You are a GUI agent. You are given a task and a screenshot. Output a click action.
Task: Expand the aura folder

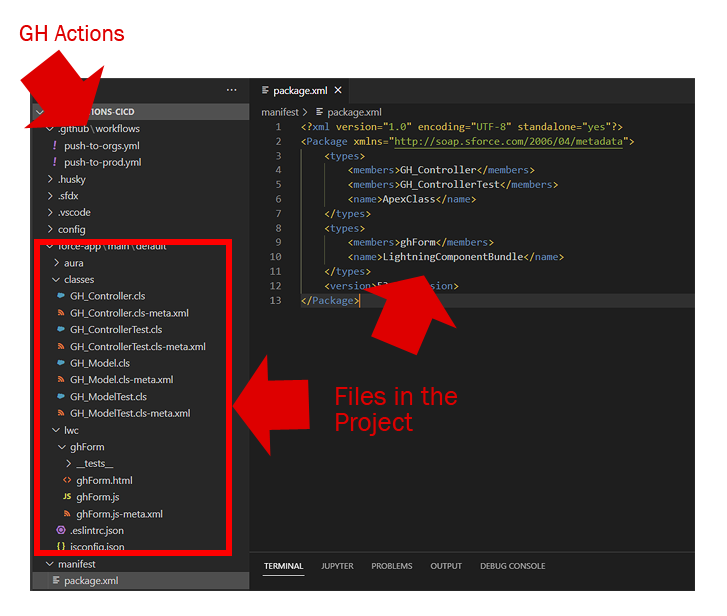(56, 263)
